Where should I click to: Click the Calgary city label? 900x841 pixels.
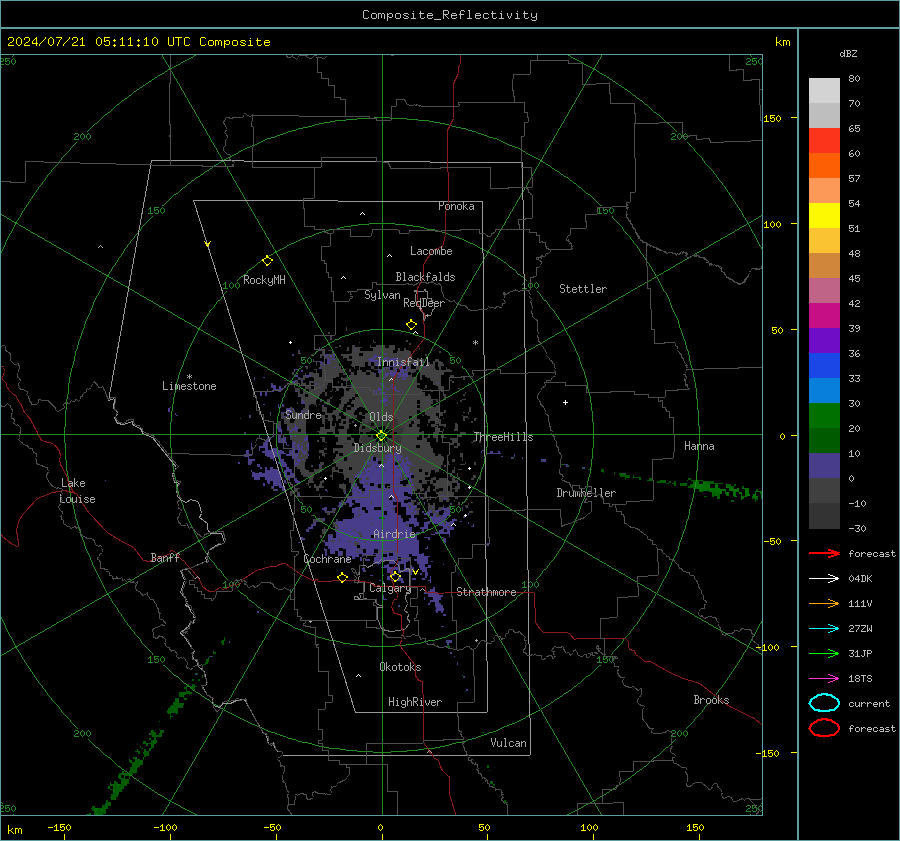coord(390,588)
